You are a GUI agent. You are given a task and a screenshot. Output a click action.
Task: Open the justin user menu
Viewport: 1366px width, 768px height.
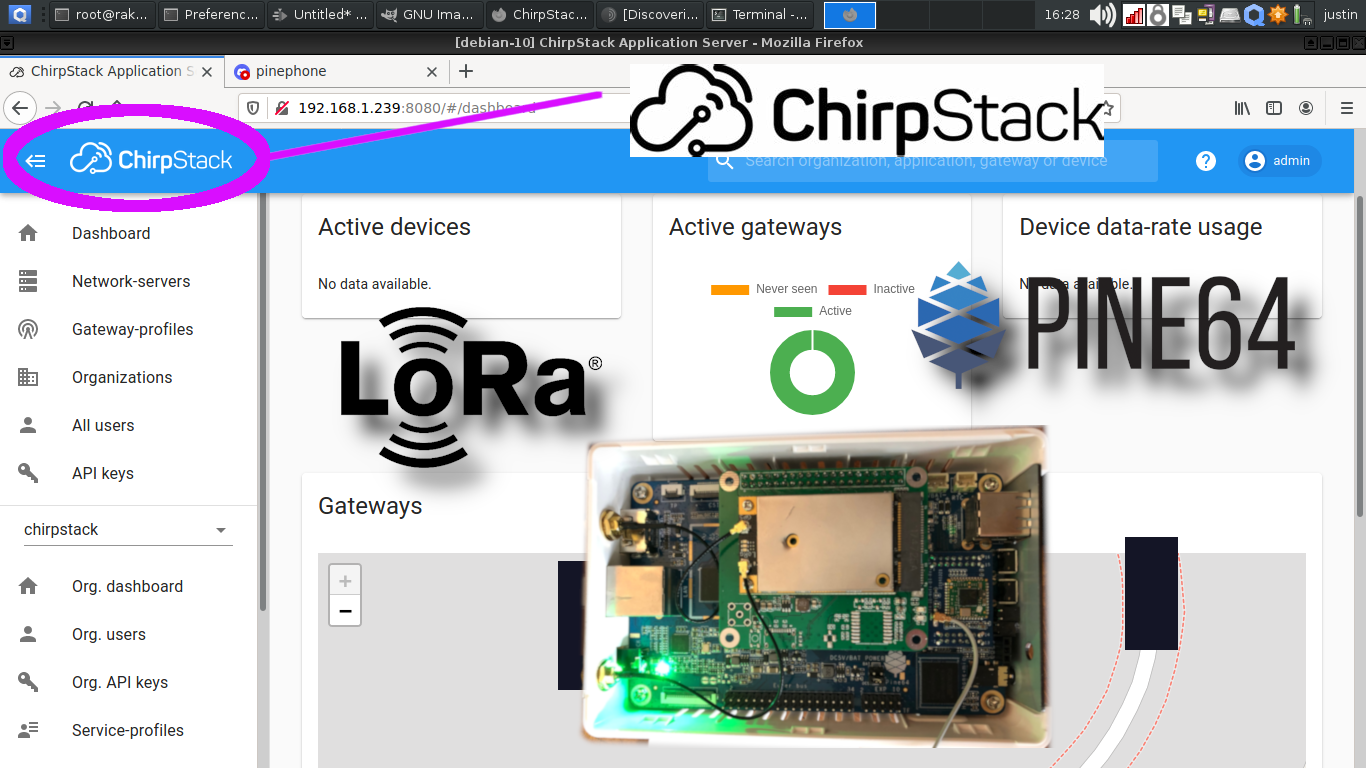(x=1340, y=15)
